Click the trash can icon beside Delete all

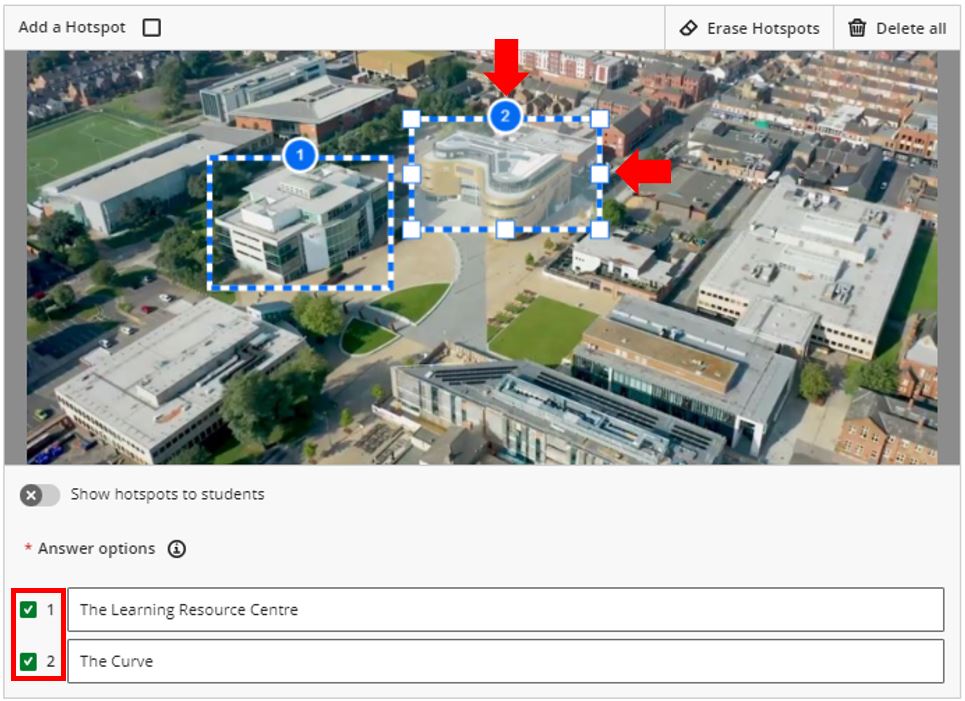click(x=857, y=28)
